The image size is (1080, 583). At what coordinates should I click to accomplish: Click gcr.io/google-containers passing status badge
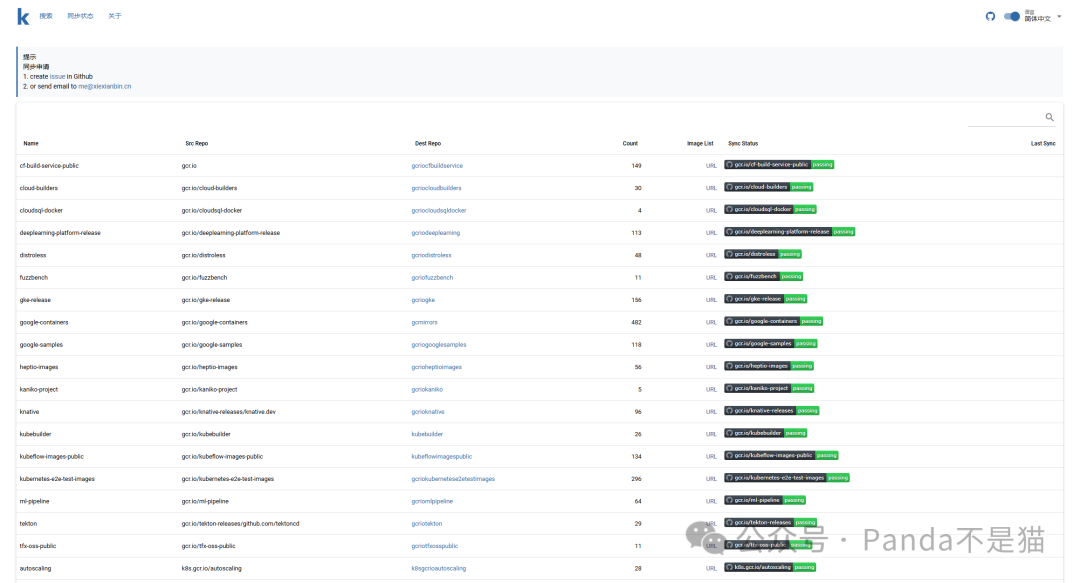[773, 321]
